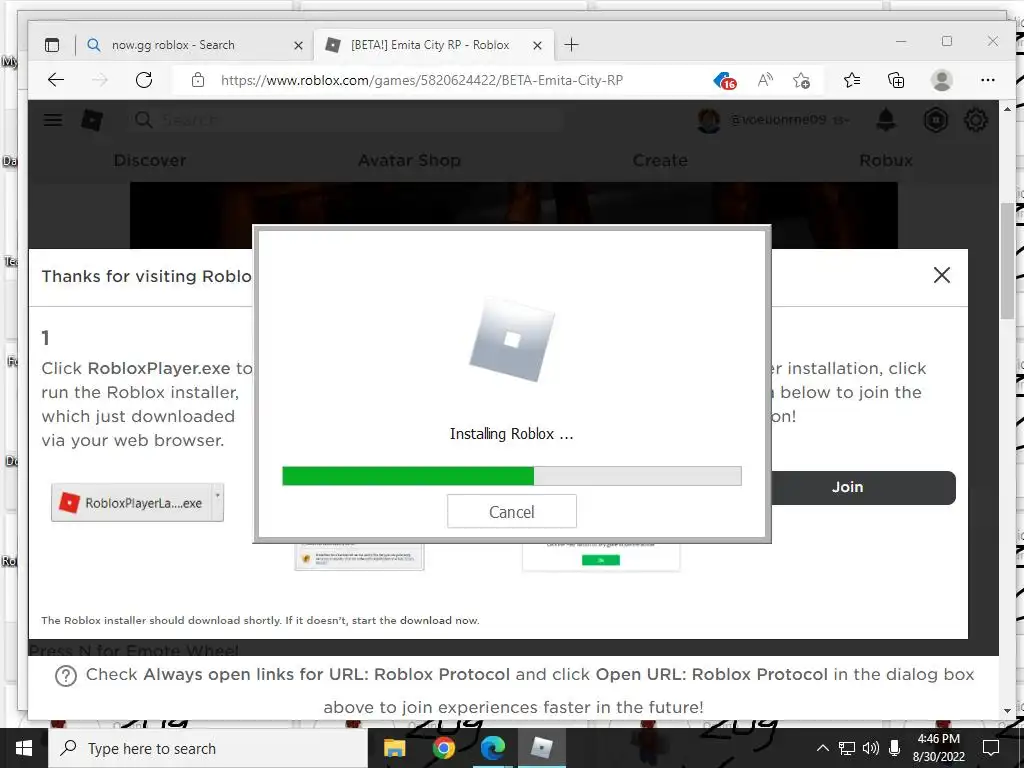Open the tab actions menu icon
Viewport: 1024px width, 768px height.
tap(52, 45)
